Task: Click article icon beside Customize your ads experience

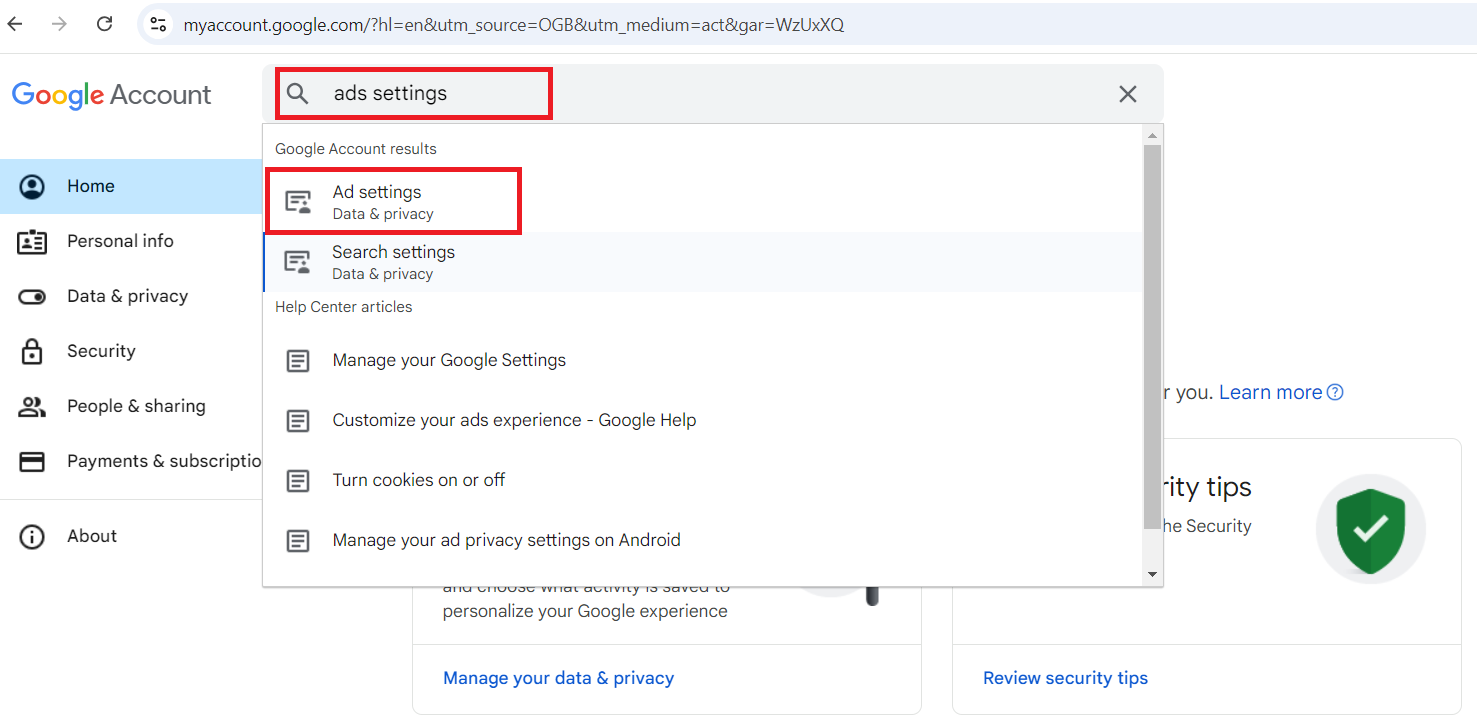Action: point(298,421)
